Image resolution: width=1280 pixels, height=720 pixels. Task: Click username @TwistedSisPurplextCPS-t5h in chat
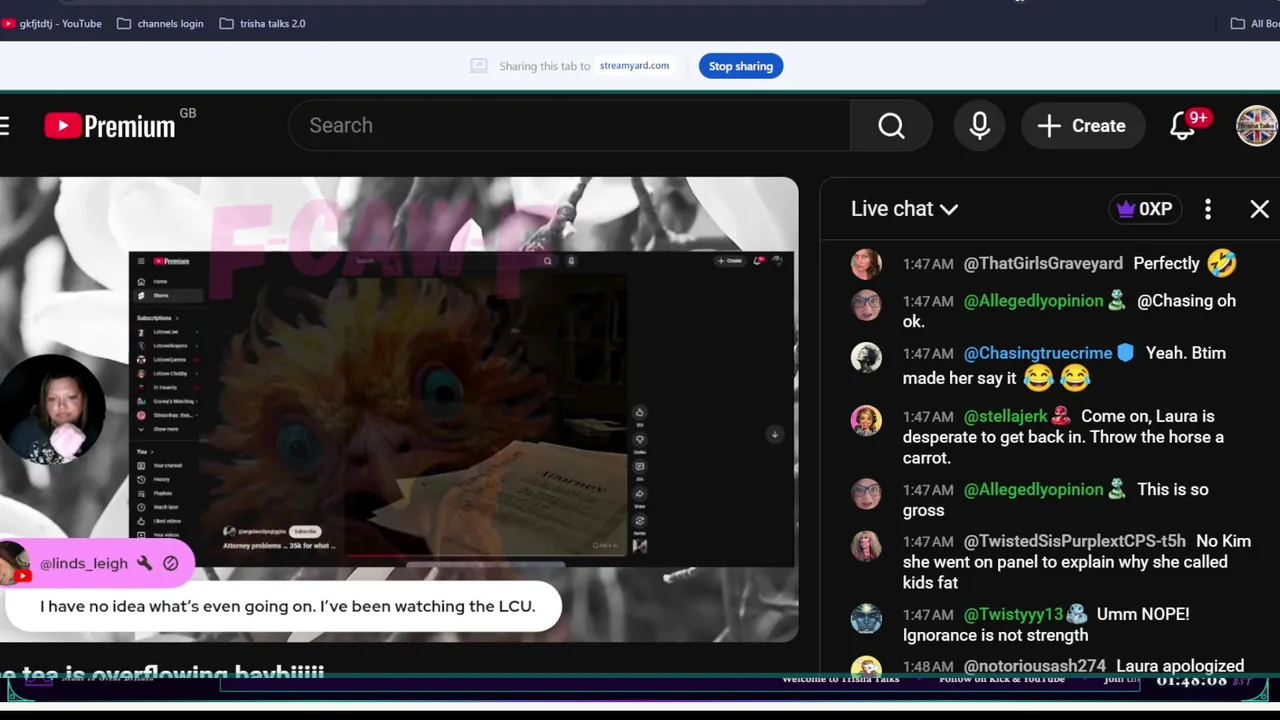point(1074,541)
